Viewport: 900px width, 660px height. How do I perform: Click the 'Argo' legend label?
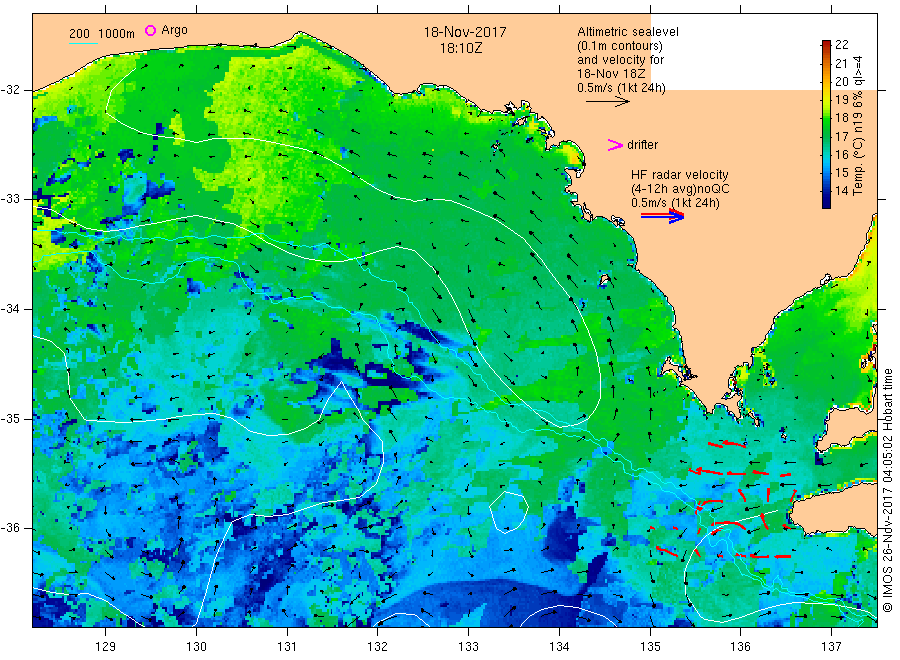pos(174,30)
